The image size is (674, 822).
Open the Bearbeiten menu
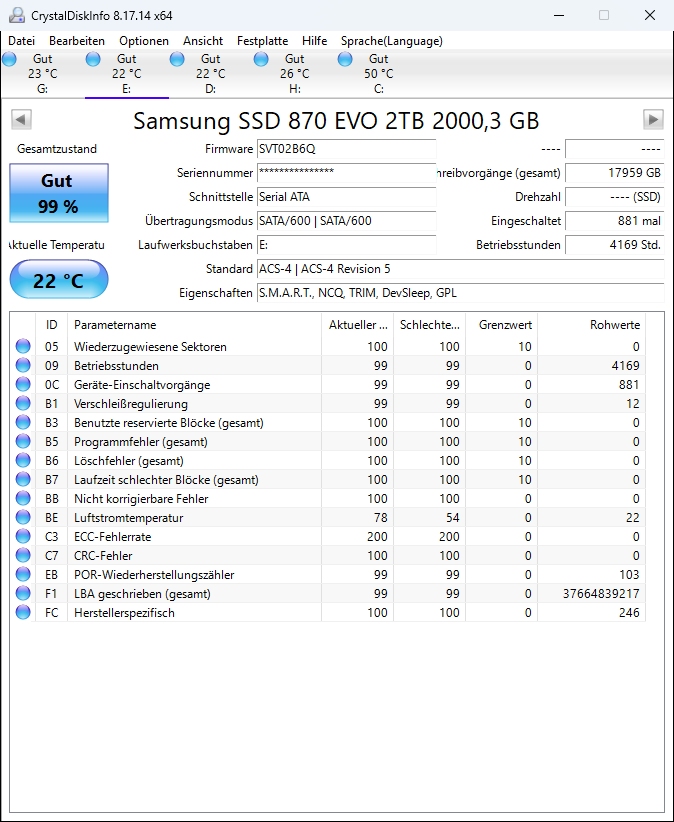point(77,41)
